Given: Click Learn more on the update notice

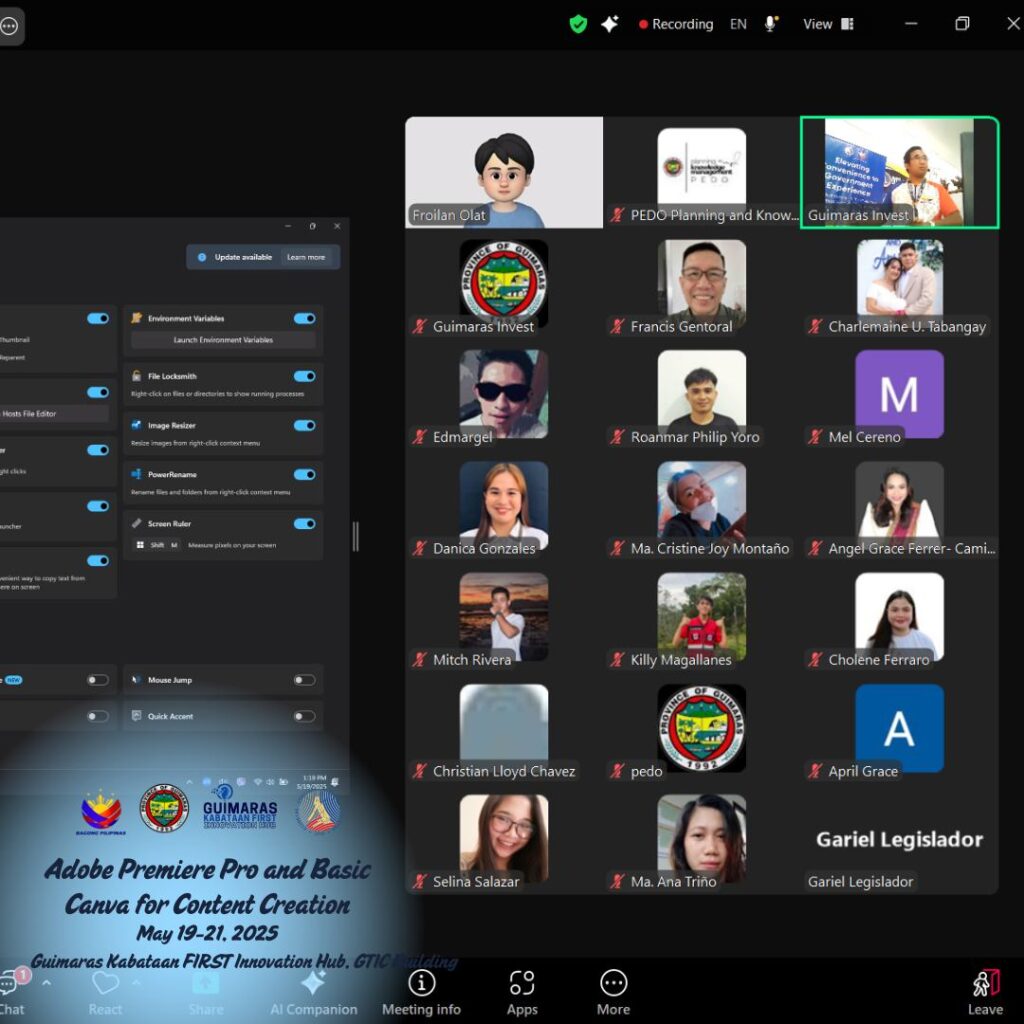Looking at the screenshot, I should tap(306, 257).
